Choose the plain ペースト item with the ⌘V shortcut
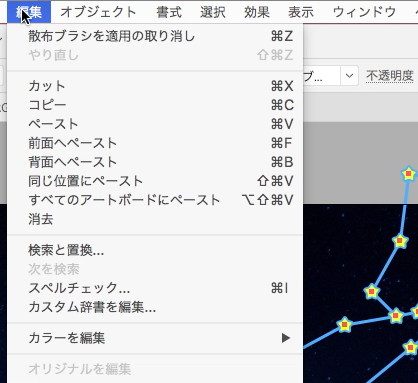The width and height of the screenshot is (418, 383). pyautogui.click(x=155, y=124)
